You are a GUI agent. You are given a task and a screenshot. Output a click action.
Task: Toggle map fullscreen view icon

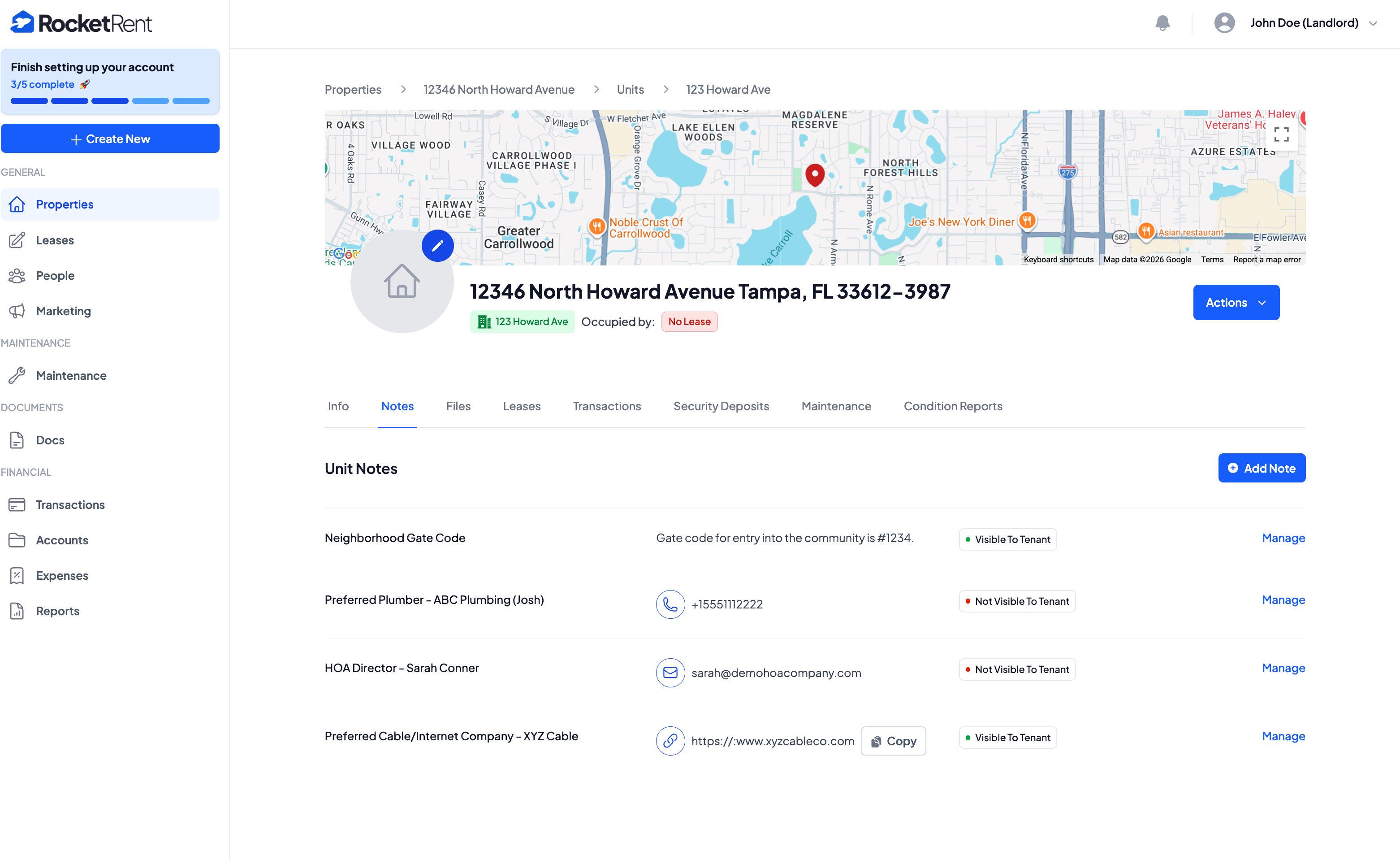pos(1281,135)
